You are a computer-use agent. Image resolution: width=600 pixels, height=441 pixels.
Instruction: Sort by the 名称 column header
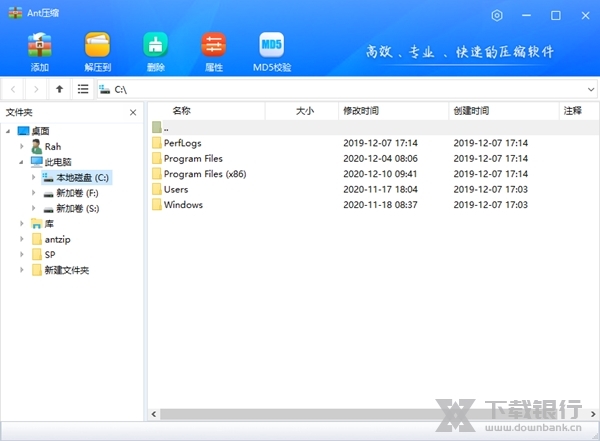pos(207,111)
